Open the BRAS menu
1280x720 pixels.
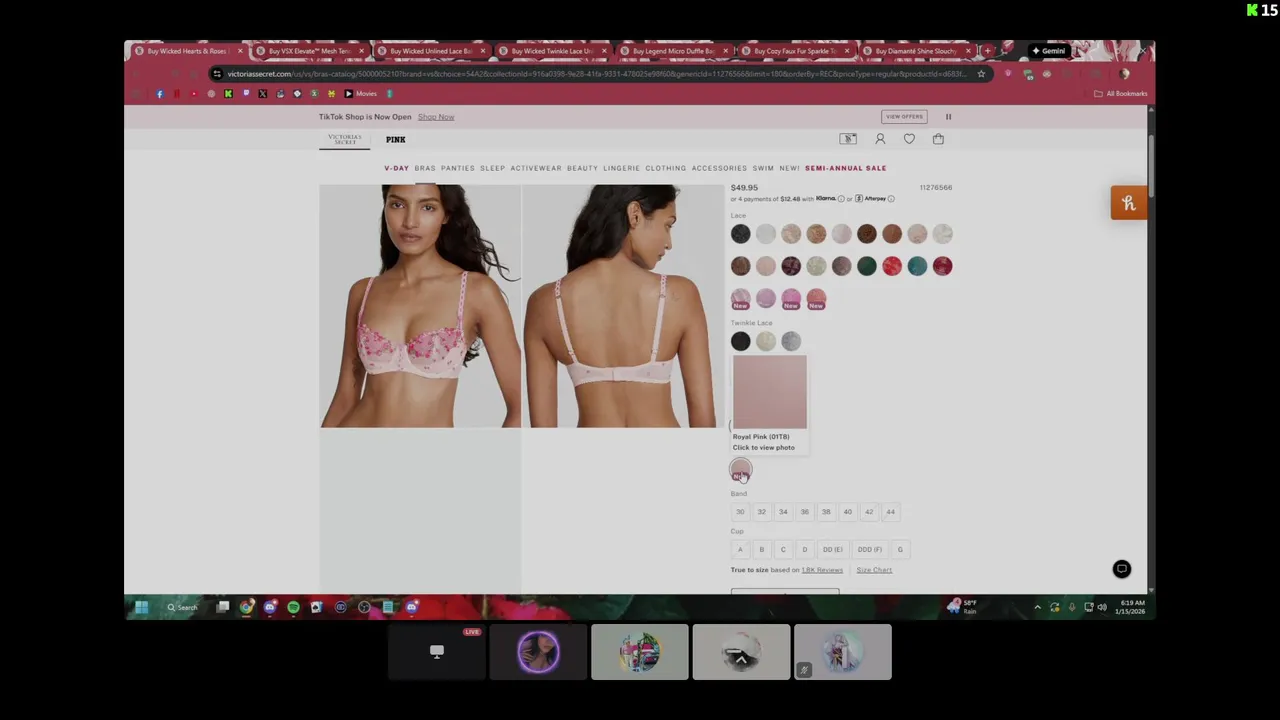[x=425, y=168]
